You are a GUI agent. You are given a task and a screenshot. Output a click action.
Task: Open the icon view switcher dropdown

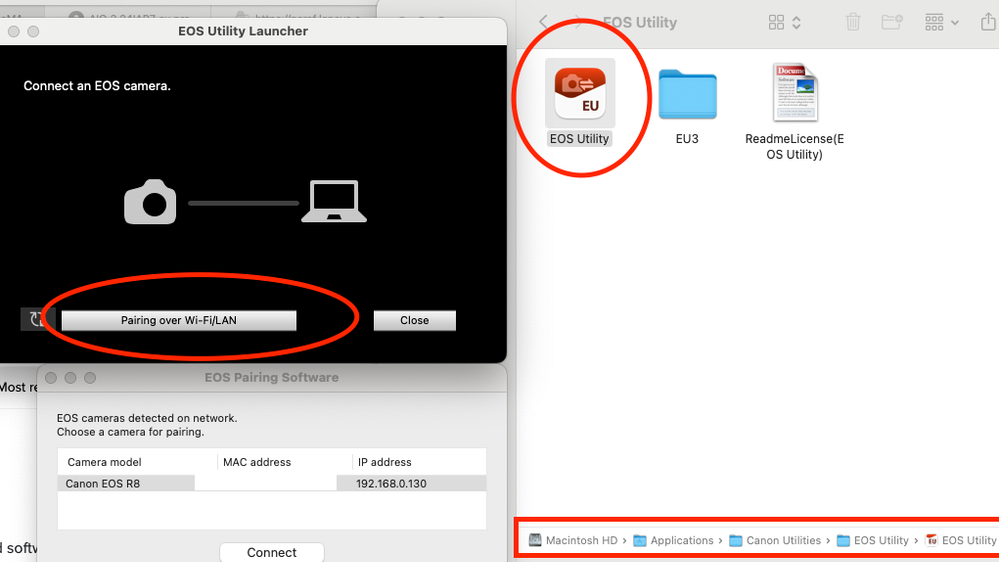(784, 22)
